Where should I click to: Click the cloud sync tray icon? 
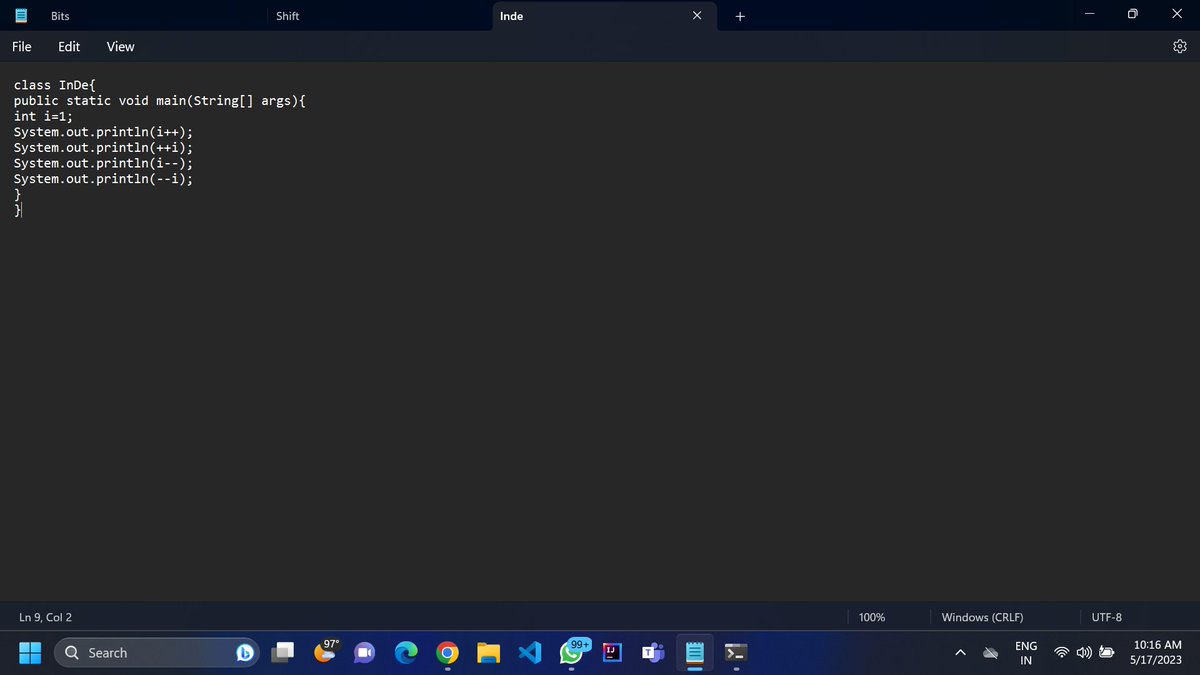[x=990, y=653]
